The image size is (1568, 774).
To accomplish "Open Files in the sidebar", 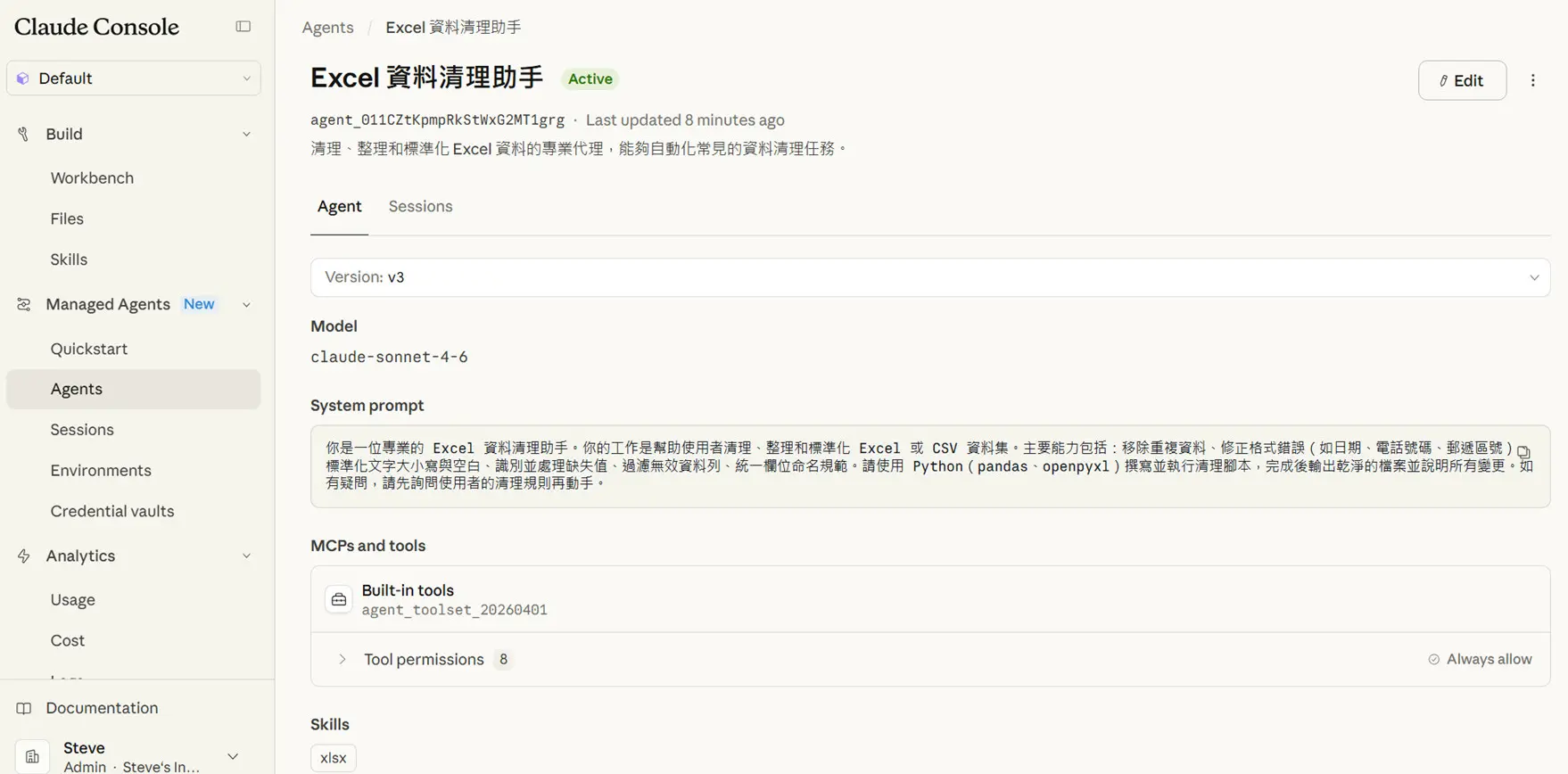I will pyautogui.click(x=67, y=219).
